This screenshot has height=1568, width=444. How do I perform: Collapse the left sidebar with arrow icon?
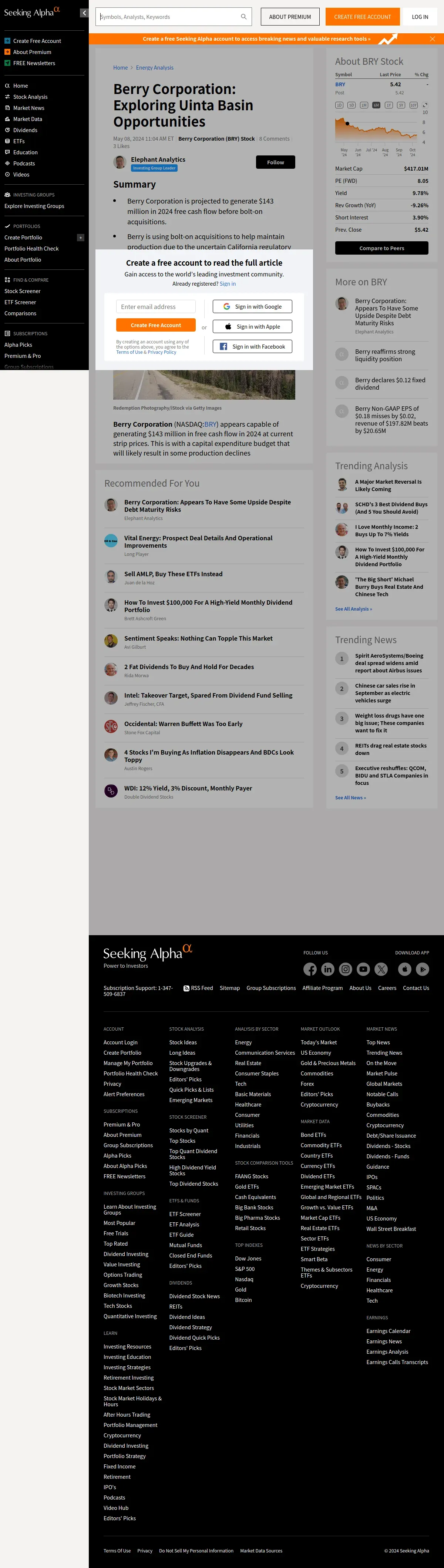tap(84, 13)
